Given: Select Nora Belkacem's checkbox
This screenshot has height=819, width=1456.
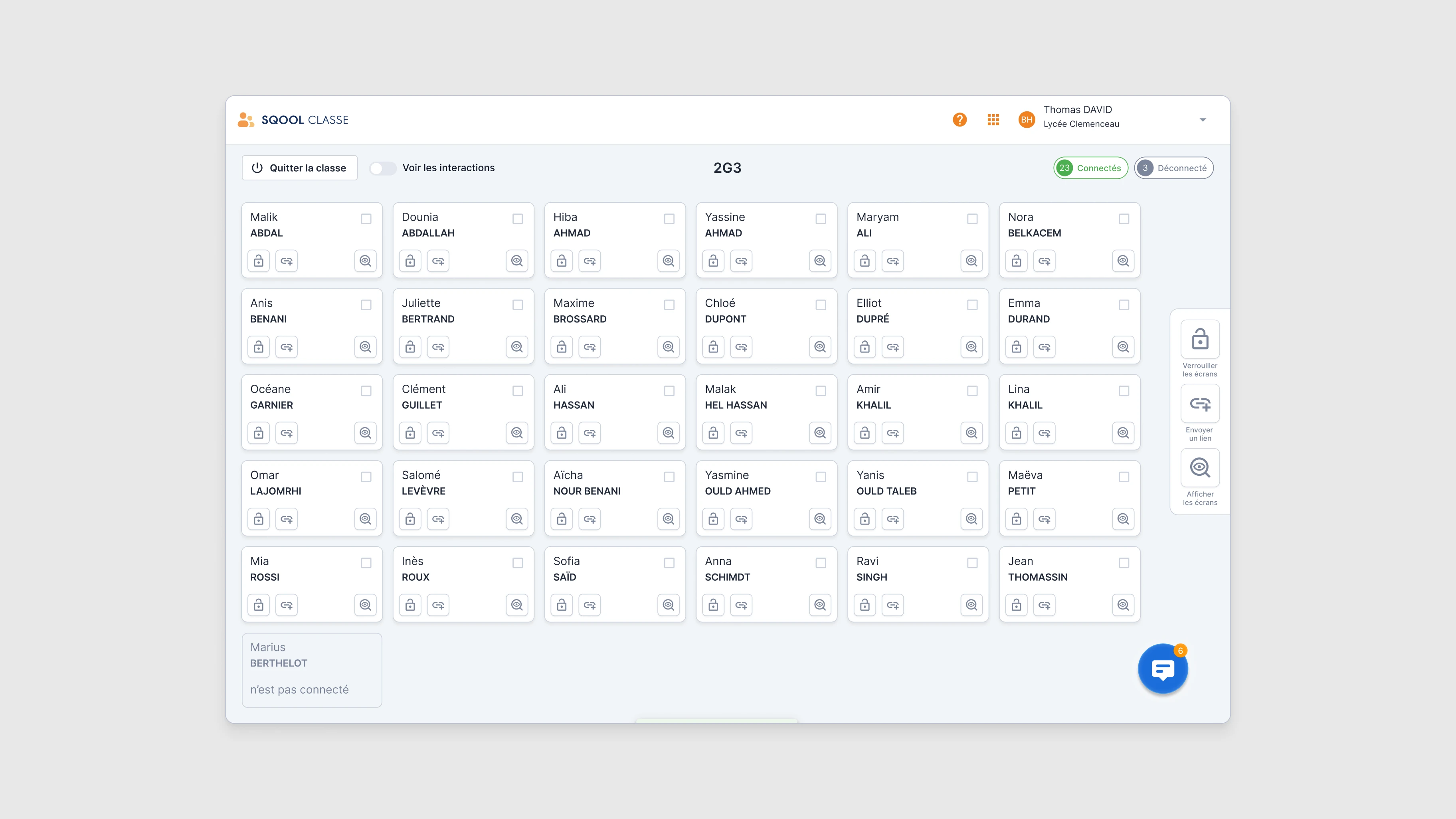Looking at the screenshot, I should coord(1123,219).
